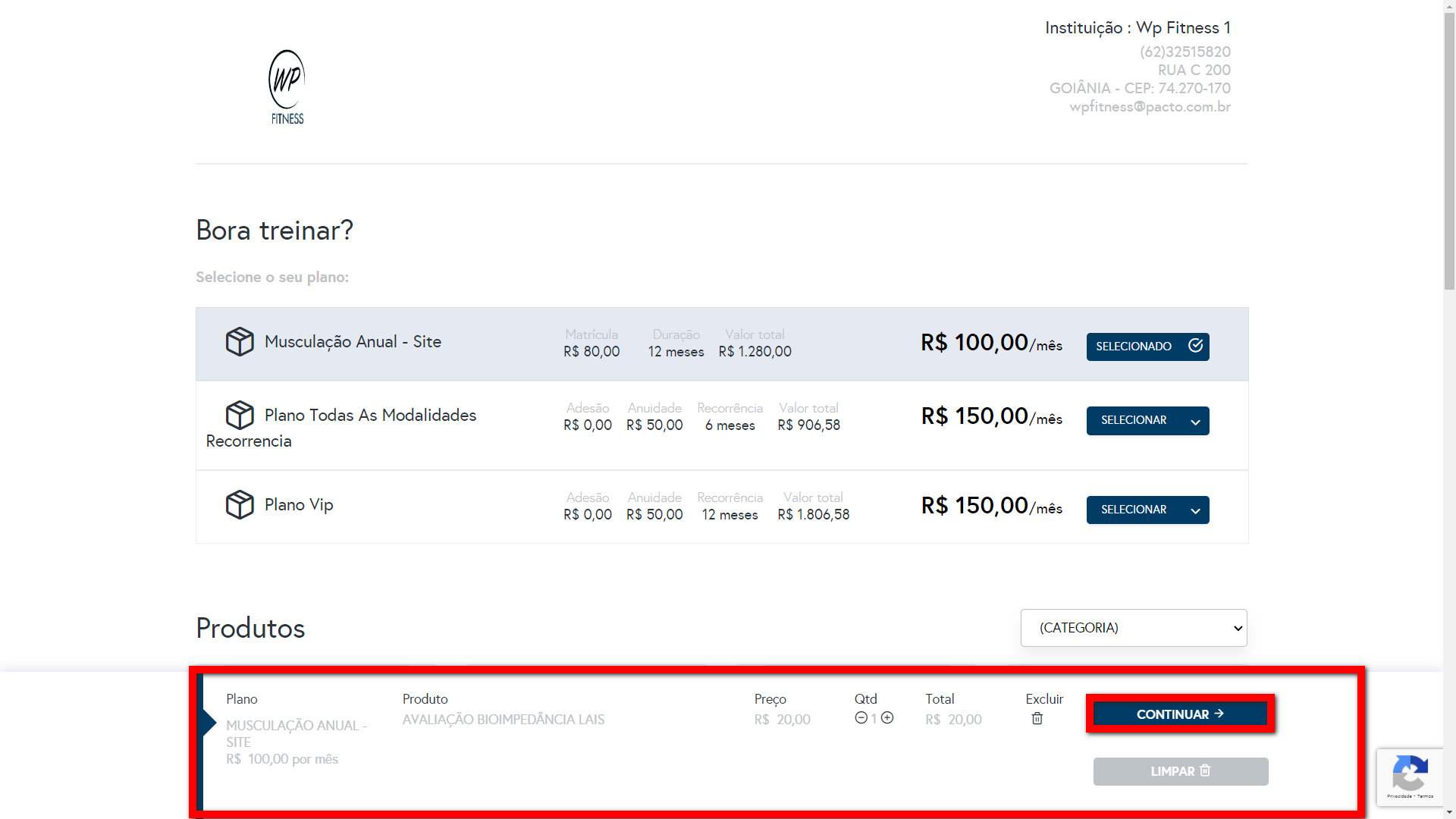Screen dimensions: 1456x819
Task: Click the Musculação Anual plan box icon
Action: pos(240,342)
